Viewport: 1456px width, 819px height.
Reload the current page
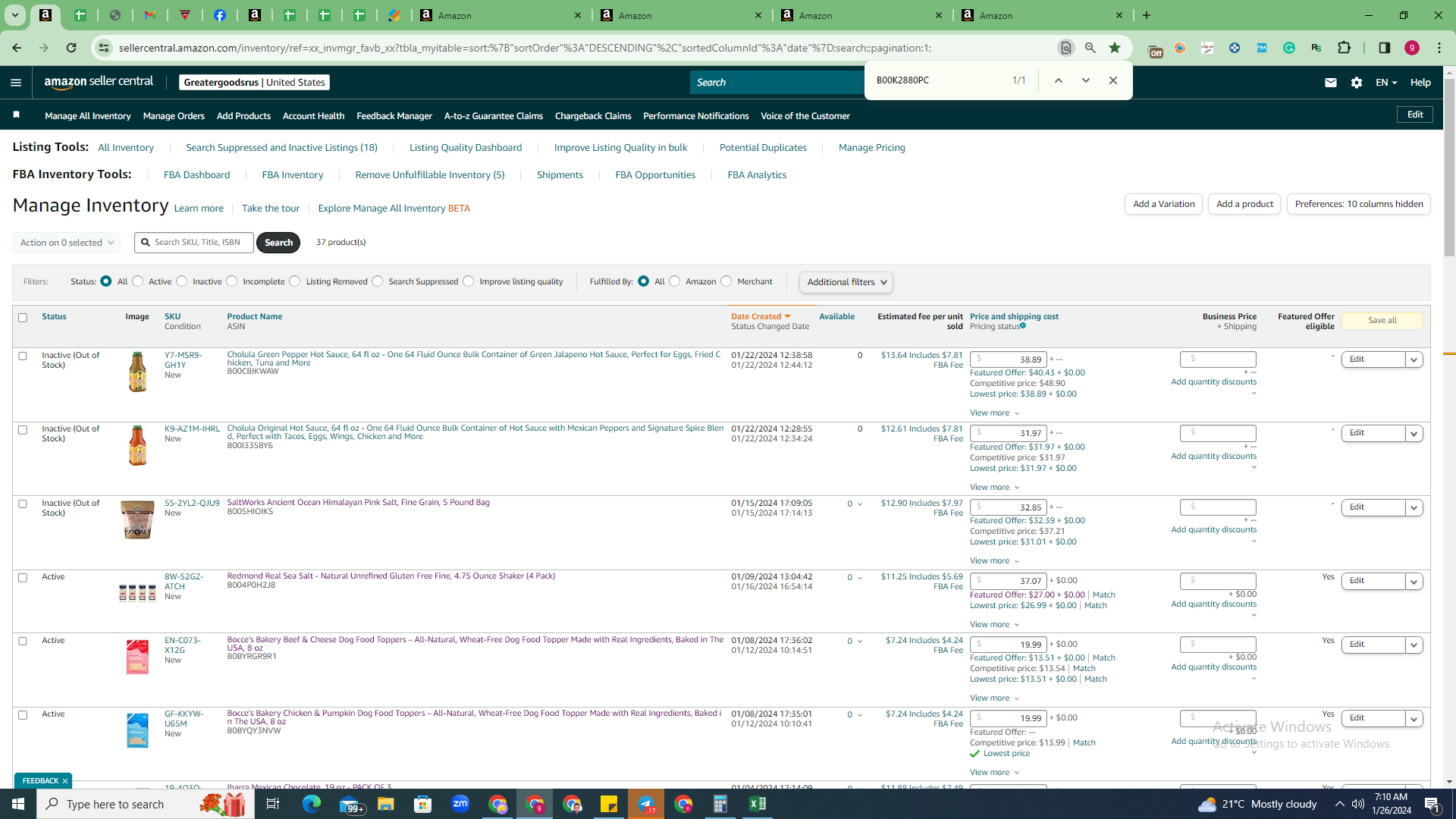[x=71, y=48]
